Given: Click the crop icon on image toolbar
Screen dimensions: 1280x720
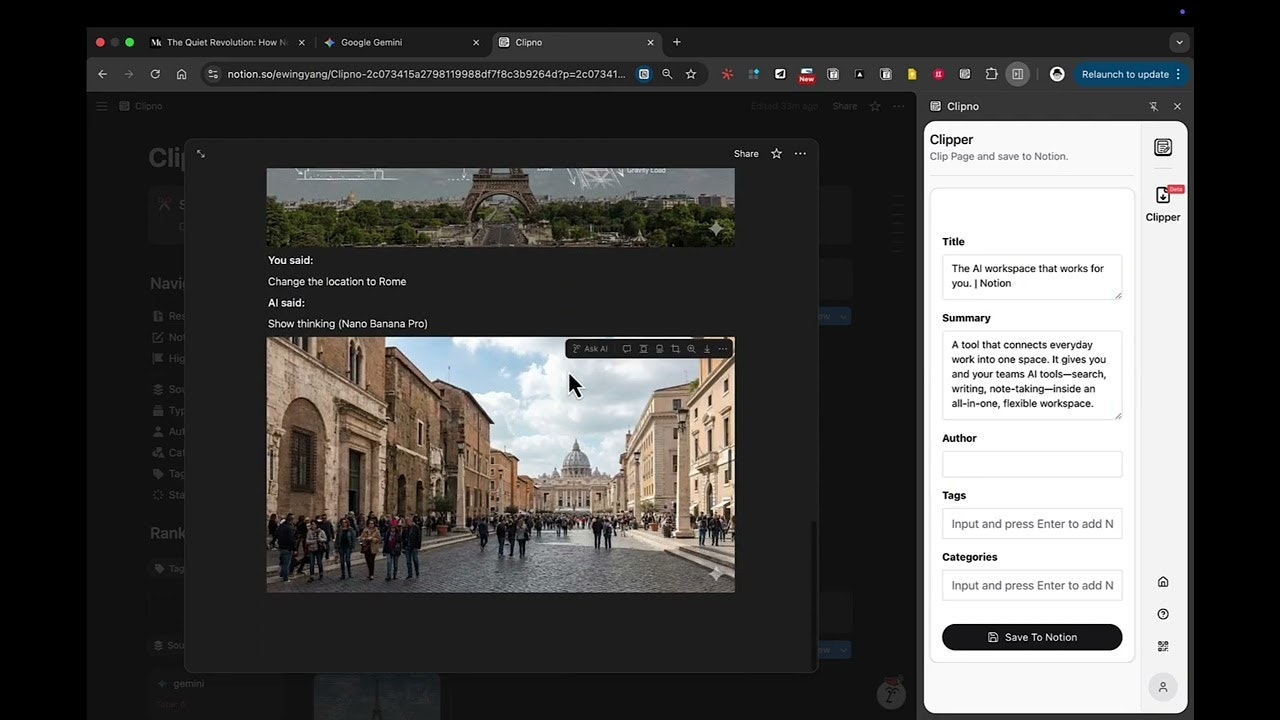Looking at the screenshot, I should 675,349.
